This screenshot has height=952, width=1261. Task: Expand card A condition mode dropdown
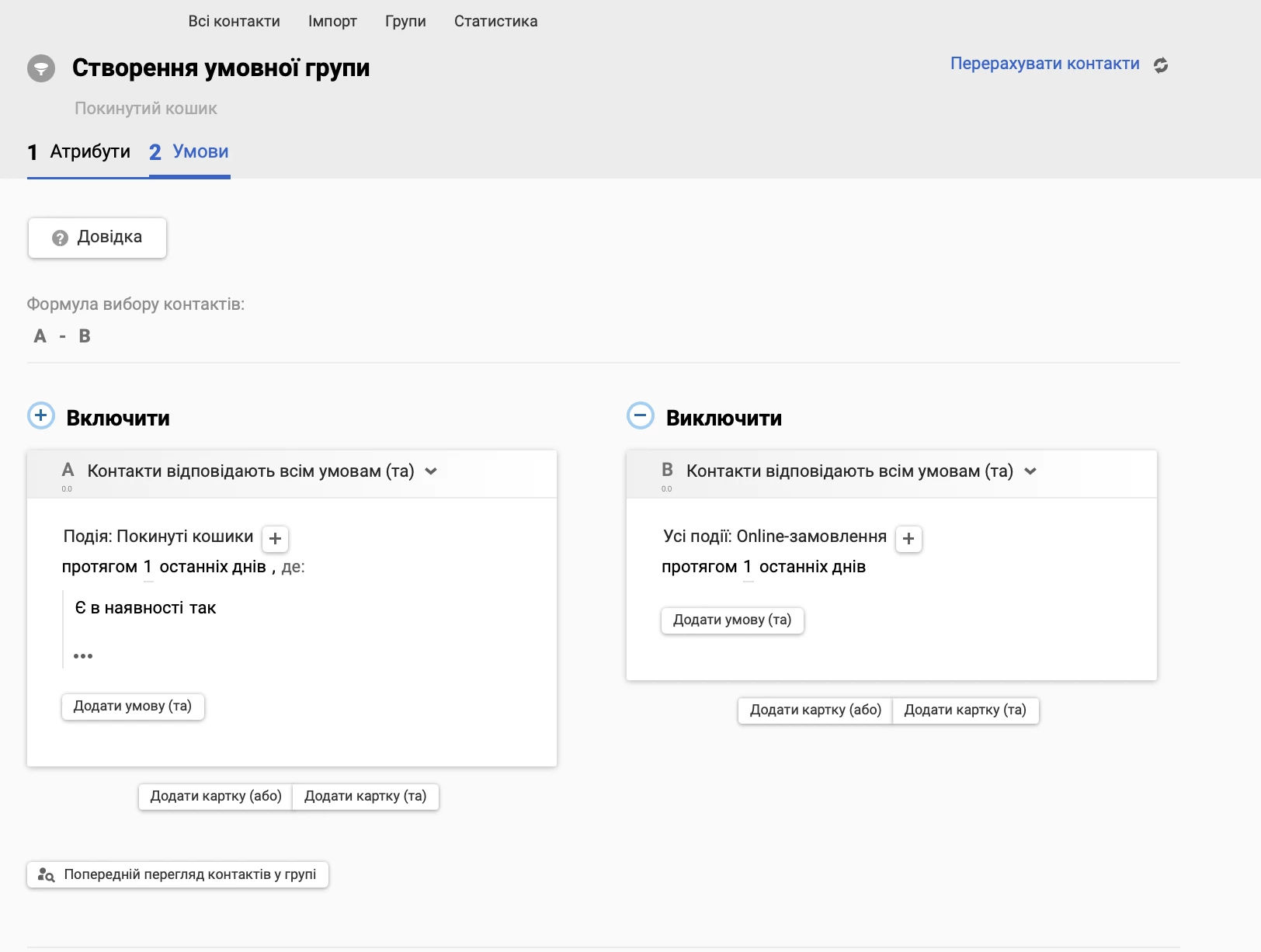pyautogui.click(x=431, y=471)
